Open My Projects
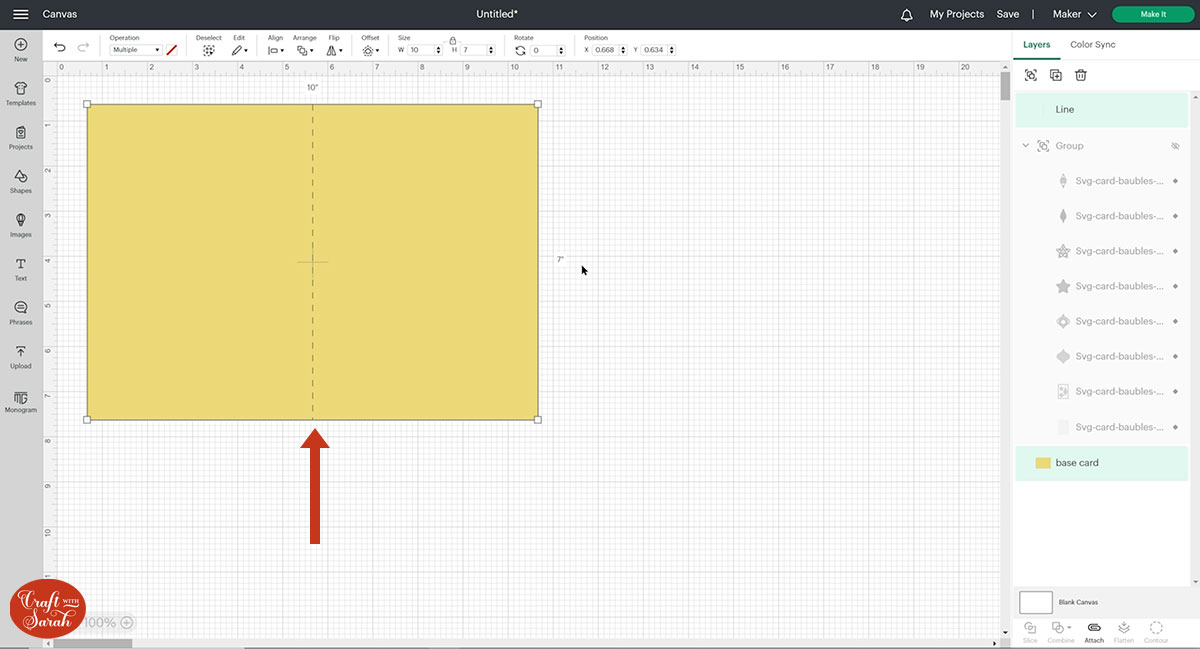The image size is (1200, 649). tap(956, 14)
